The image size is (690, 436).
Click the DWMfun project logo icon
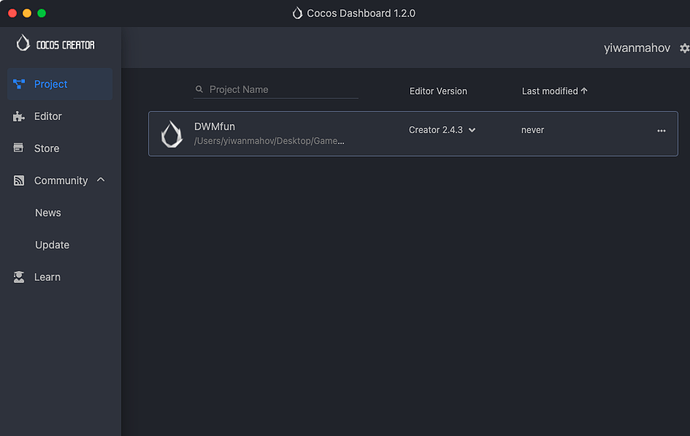pos(172,134)
